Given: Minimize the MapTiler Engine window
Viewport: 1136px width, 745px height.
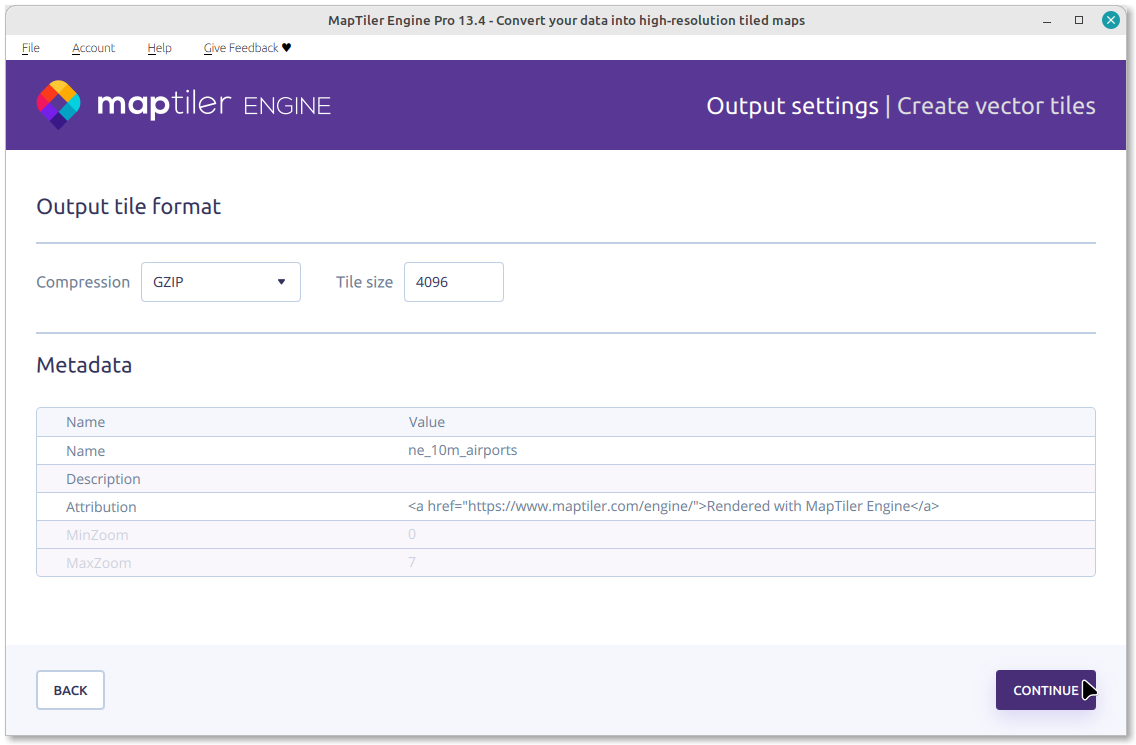Looking at the screenshot, I should pos(1049,20).
